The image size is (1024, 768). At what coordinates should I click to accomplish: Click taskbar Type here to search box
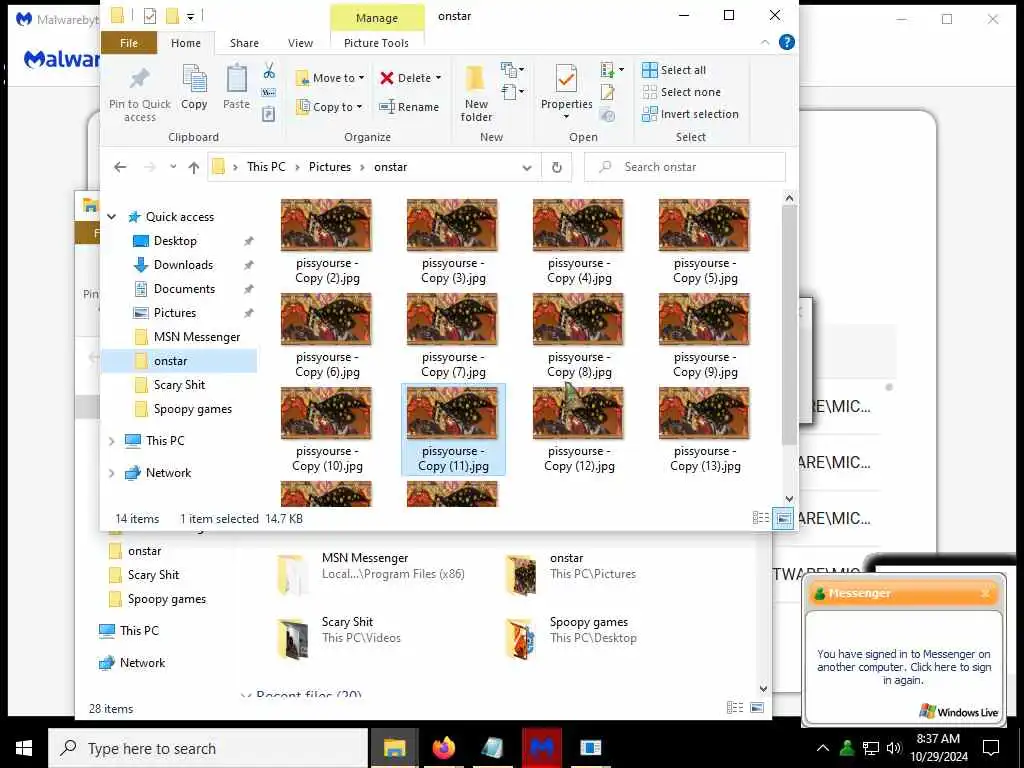click(x=208, y=748)
